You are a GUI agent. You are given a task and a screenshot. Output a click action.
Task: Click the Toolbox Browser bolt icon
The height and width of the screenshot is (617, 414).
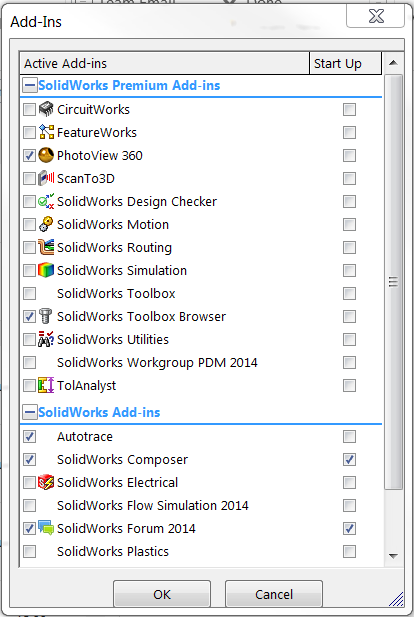[46, 316]
